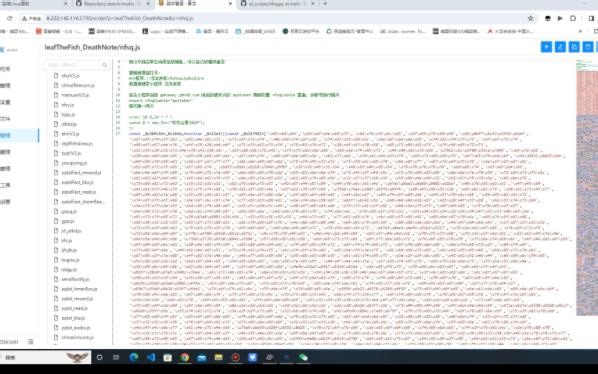Click the play-shaped extension icon in Chrome toolbar
598x374 pixels.
[560, 18]
